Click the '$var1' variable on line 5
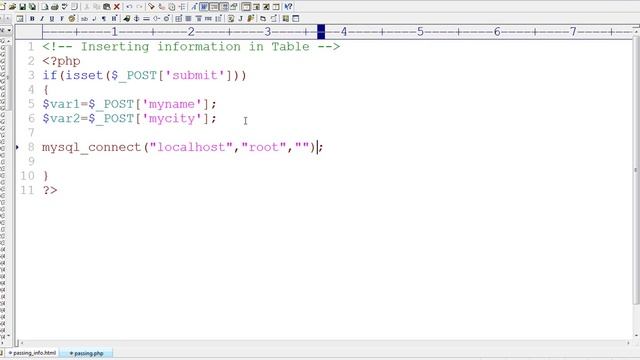Image resolution: width=640 pixels, height=360 pixels. coord(61,104)
